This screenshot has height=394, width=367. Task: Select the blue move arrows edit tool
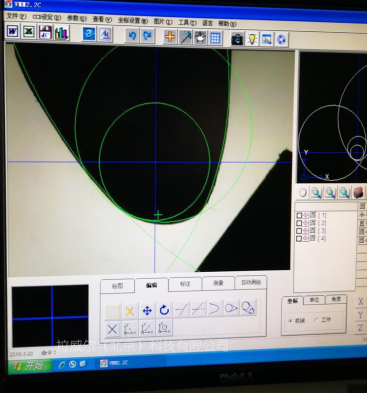[x=147, y=311]
